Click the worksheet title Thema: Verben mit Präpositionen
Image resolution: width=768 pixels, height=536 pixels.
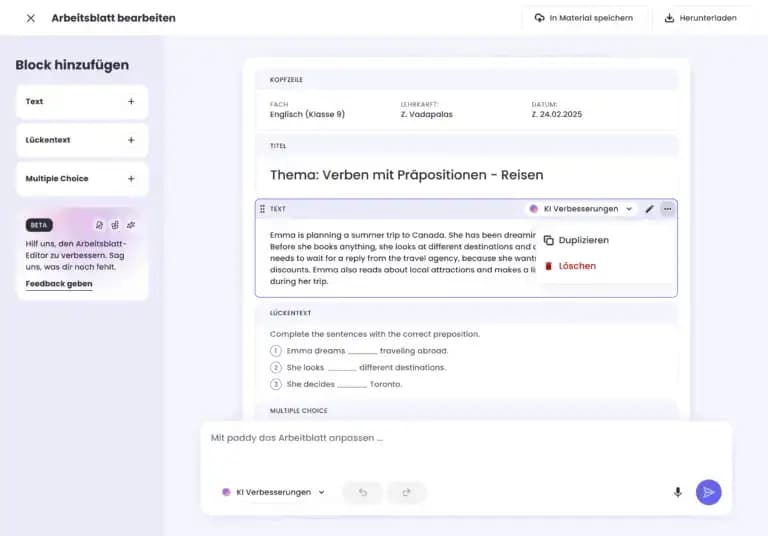pyautogui.click(x=406, y=175)
